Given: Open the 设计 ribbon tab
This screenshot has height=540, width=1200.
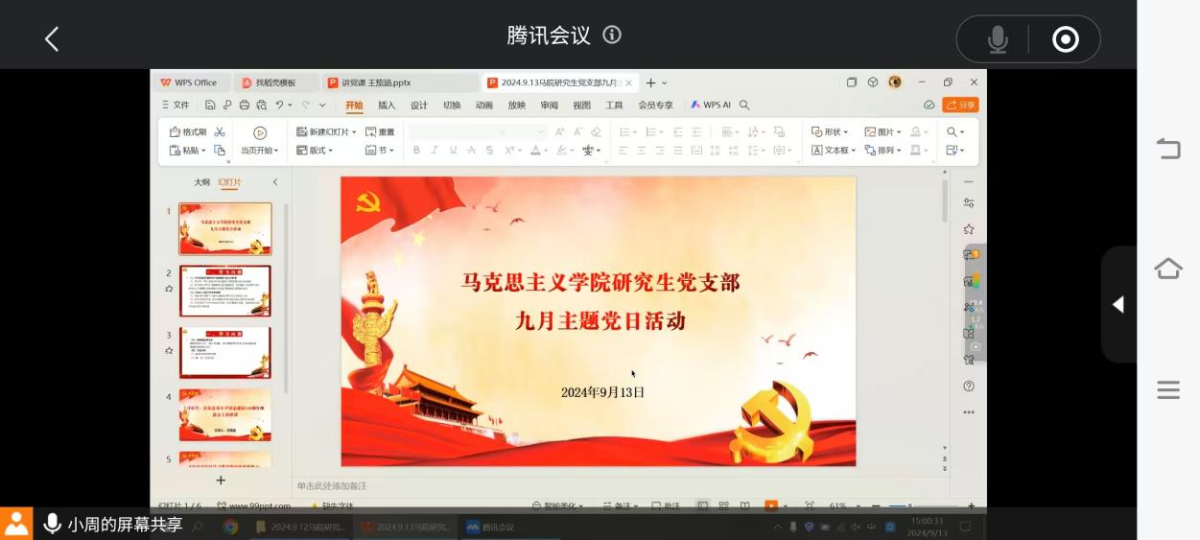Looking at the screenshot, I should 419,105.
